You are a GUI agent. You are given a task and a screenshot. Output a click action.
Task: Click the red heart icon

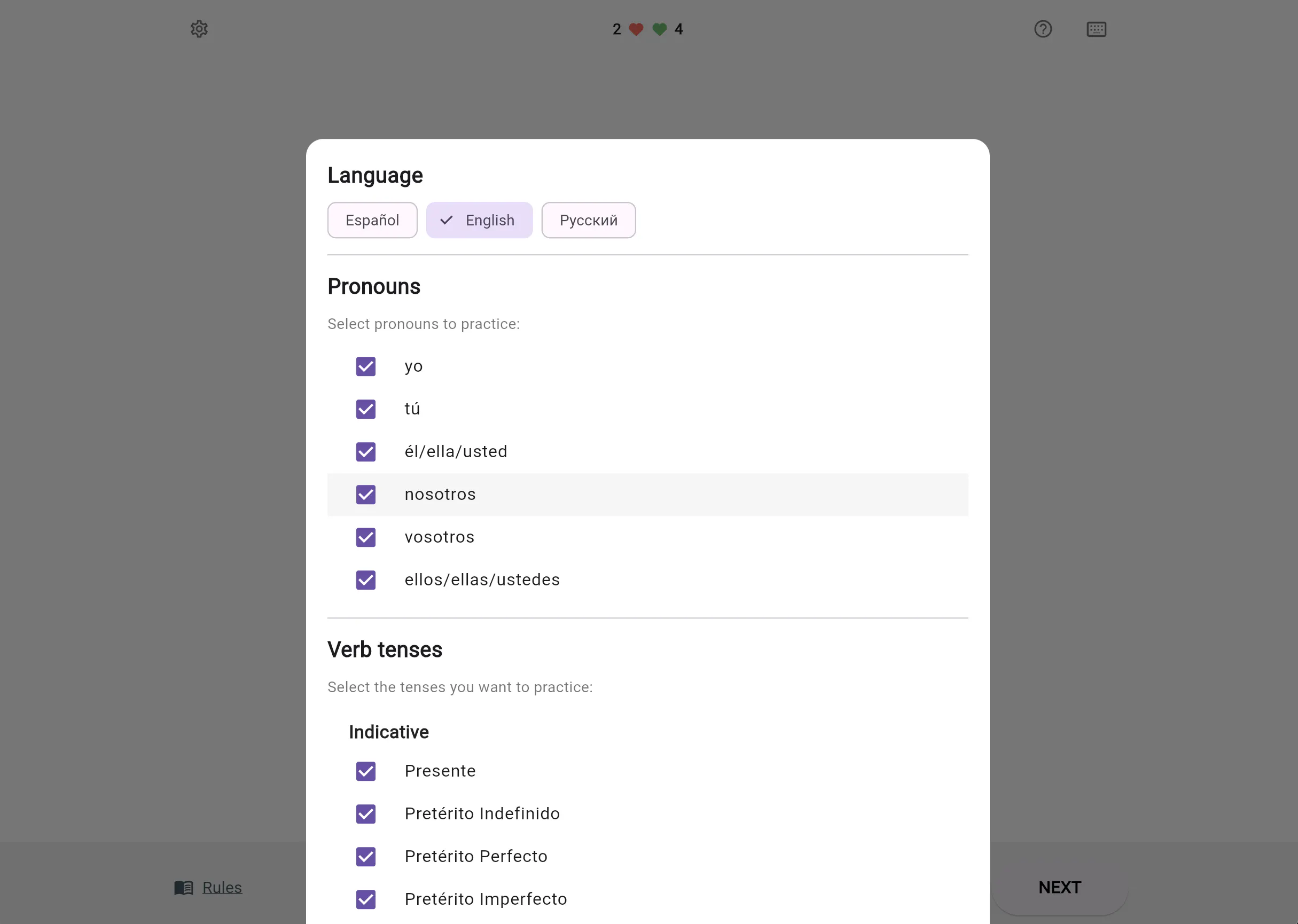coord(636,29)
